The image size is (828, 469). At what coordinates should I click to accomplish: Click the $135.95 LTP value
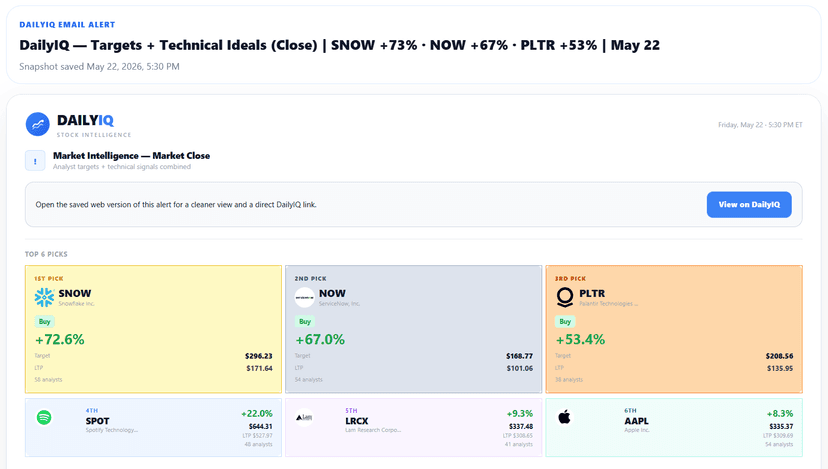pos(780,368)
